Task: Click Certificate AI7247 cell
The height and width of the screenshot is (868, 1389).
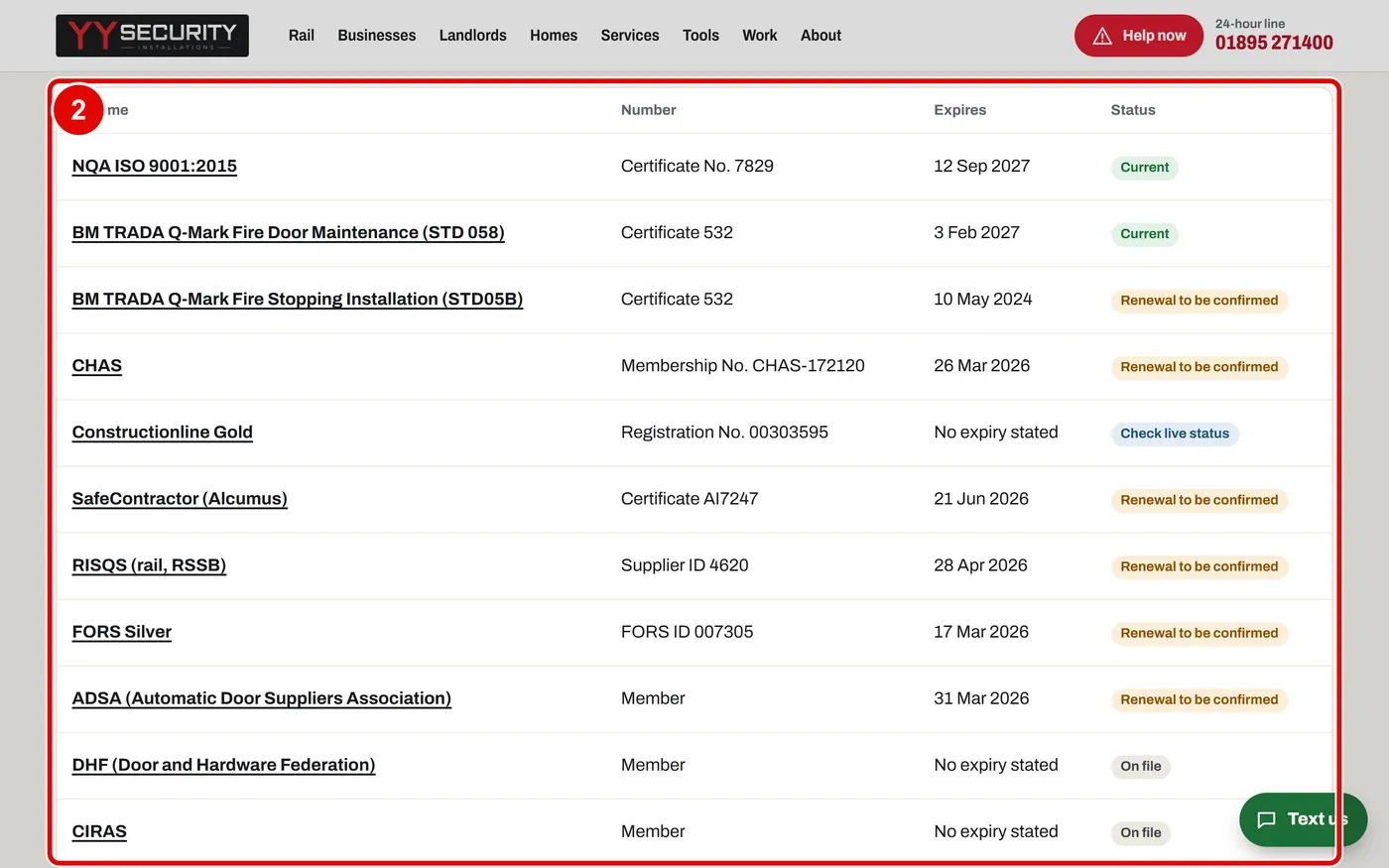Action: (x=690, y=499)
